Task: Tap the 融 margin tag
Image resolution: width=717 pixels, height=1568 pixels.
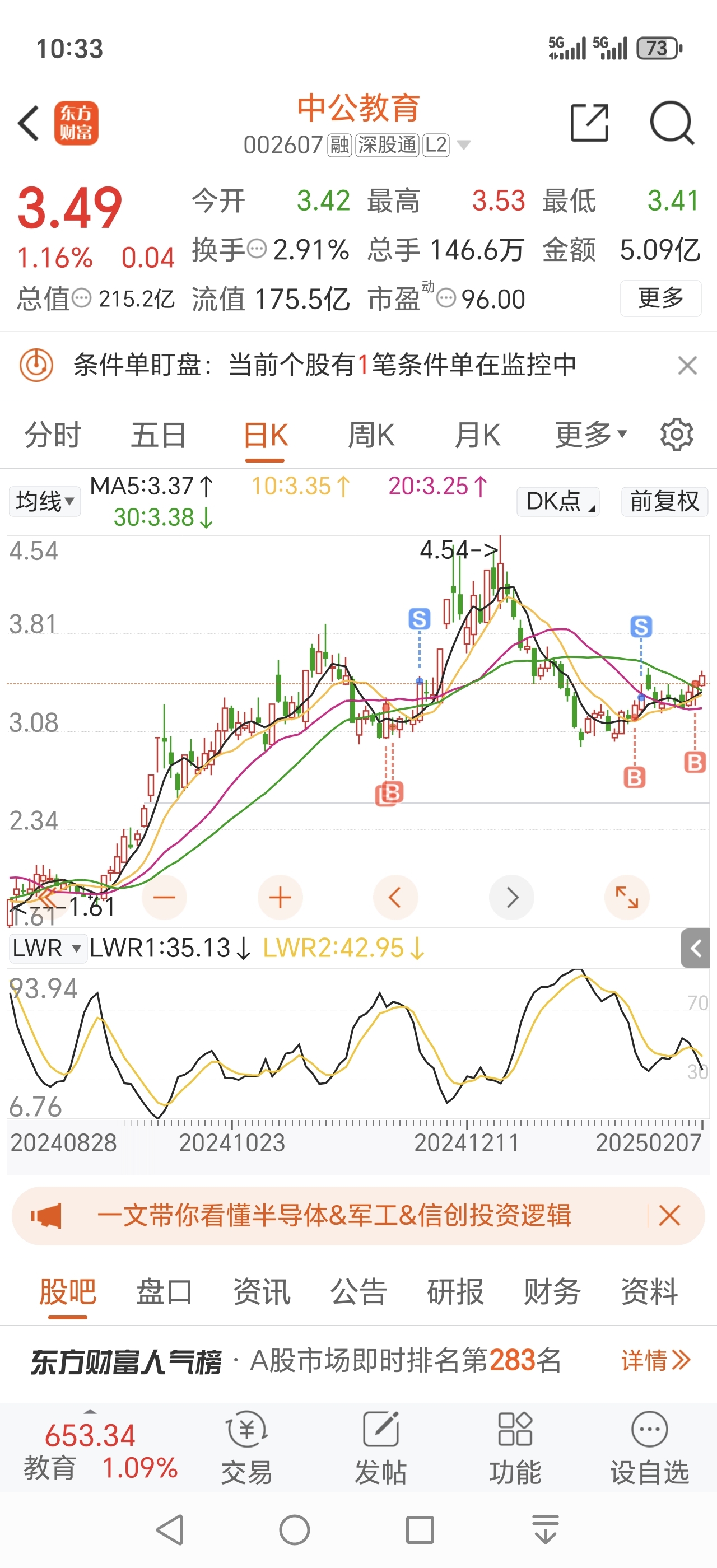Action: (x=339, y=145)
